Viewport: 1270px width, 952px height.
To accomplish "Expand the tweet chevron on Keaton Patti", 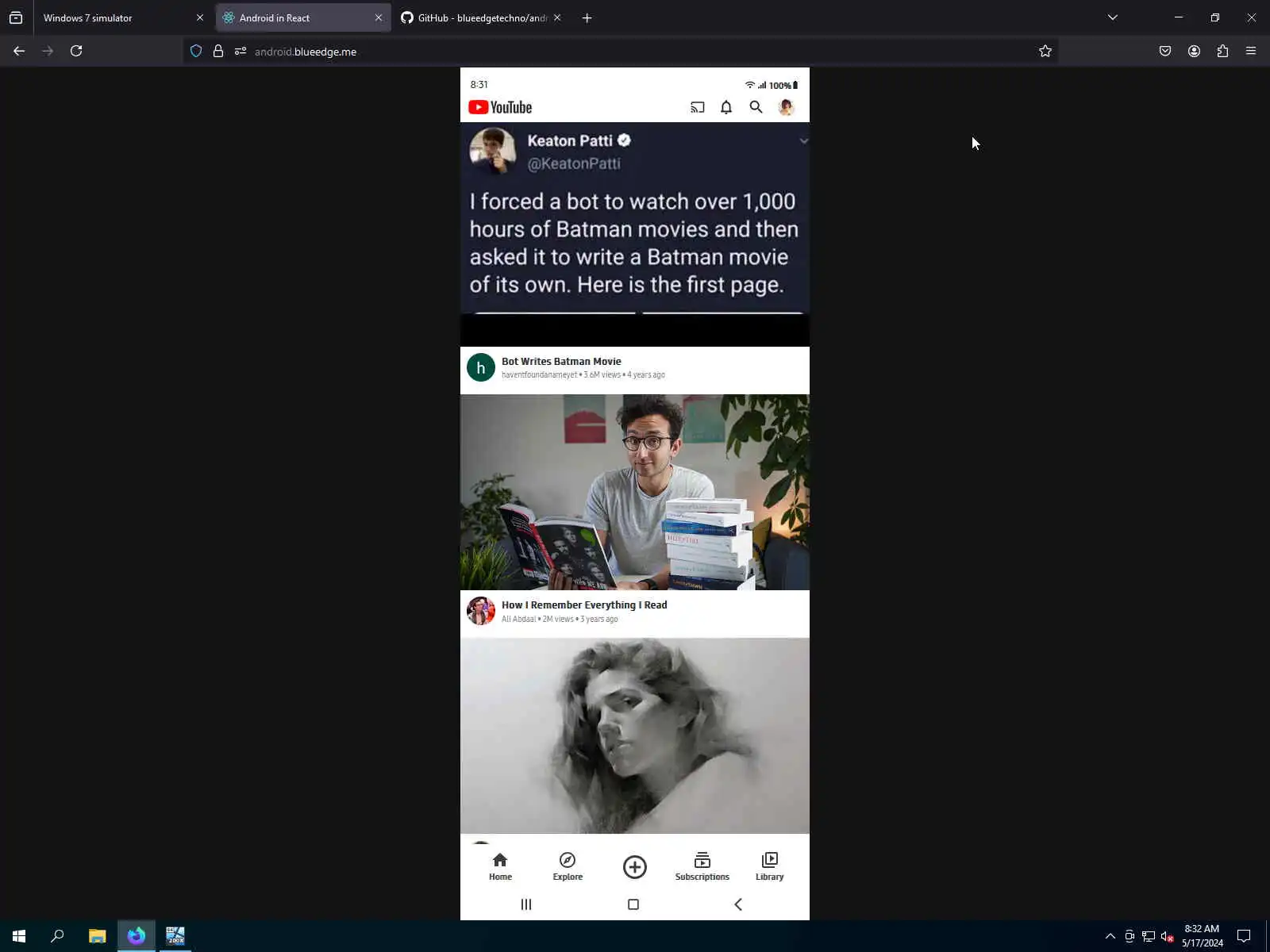I will [803, 141].
